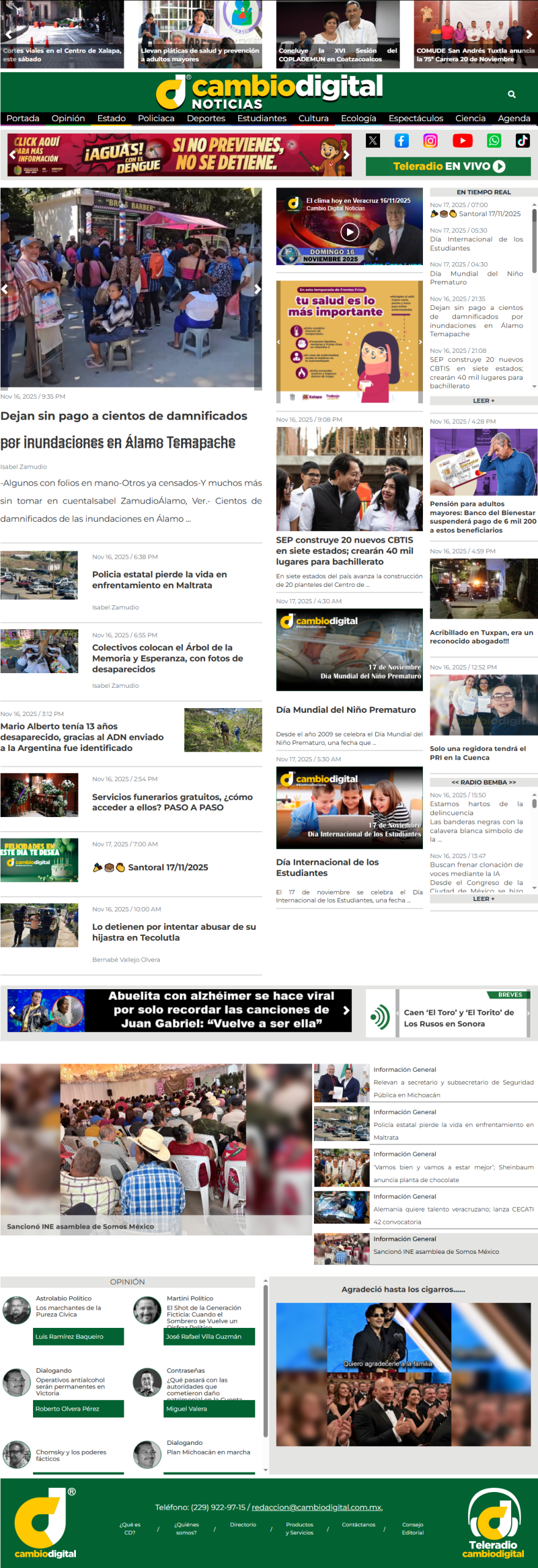The image size is (538, 1568).
Task: Read Policía estatal Maltrata headline
Action: point(160,579)
